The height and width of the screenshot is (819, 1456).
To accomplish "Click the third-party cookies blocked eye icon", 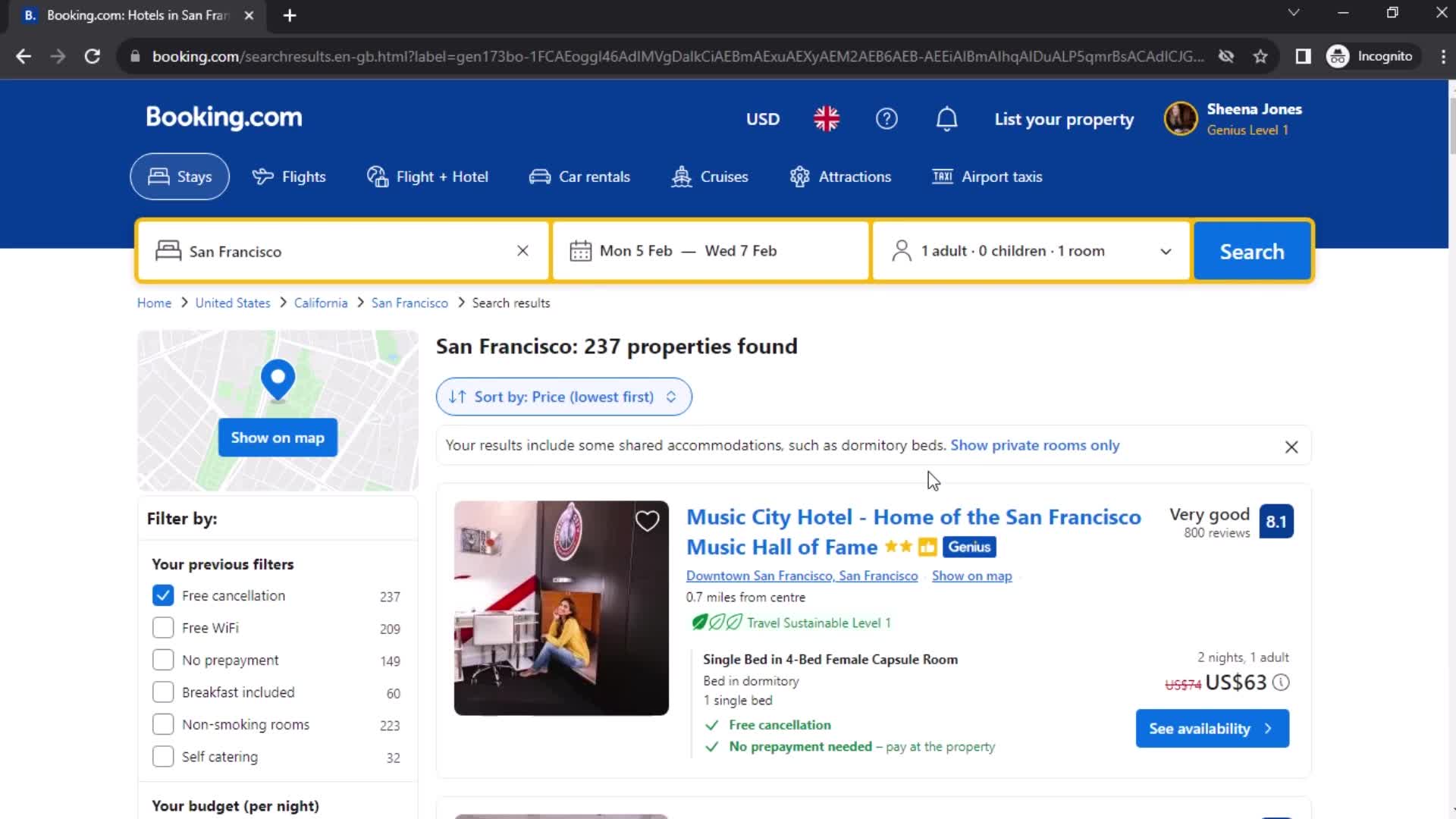I will click(1225, 56).
